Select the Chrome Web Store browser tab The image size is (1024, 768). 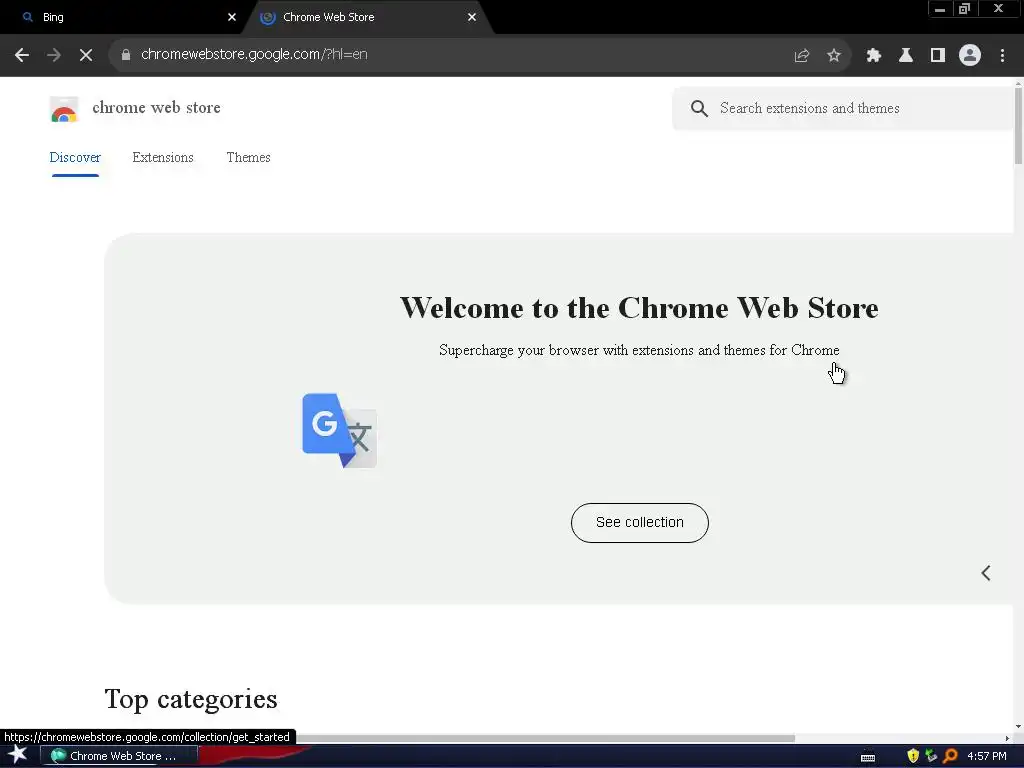(x=369, y=17)
